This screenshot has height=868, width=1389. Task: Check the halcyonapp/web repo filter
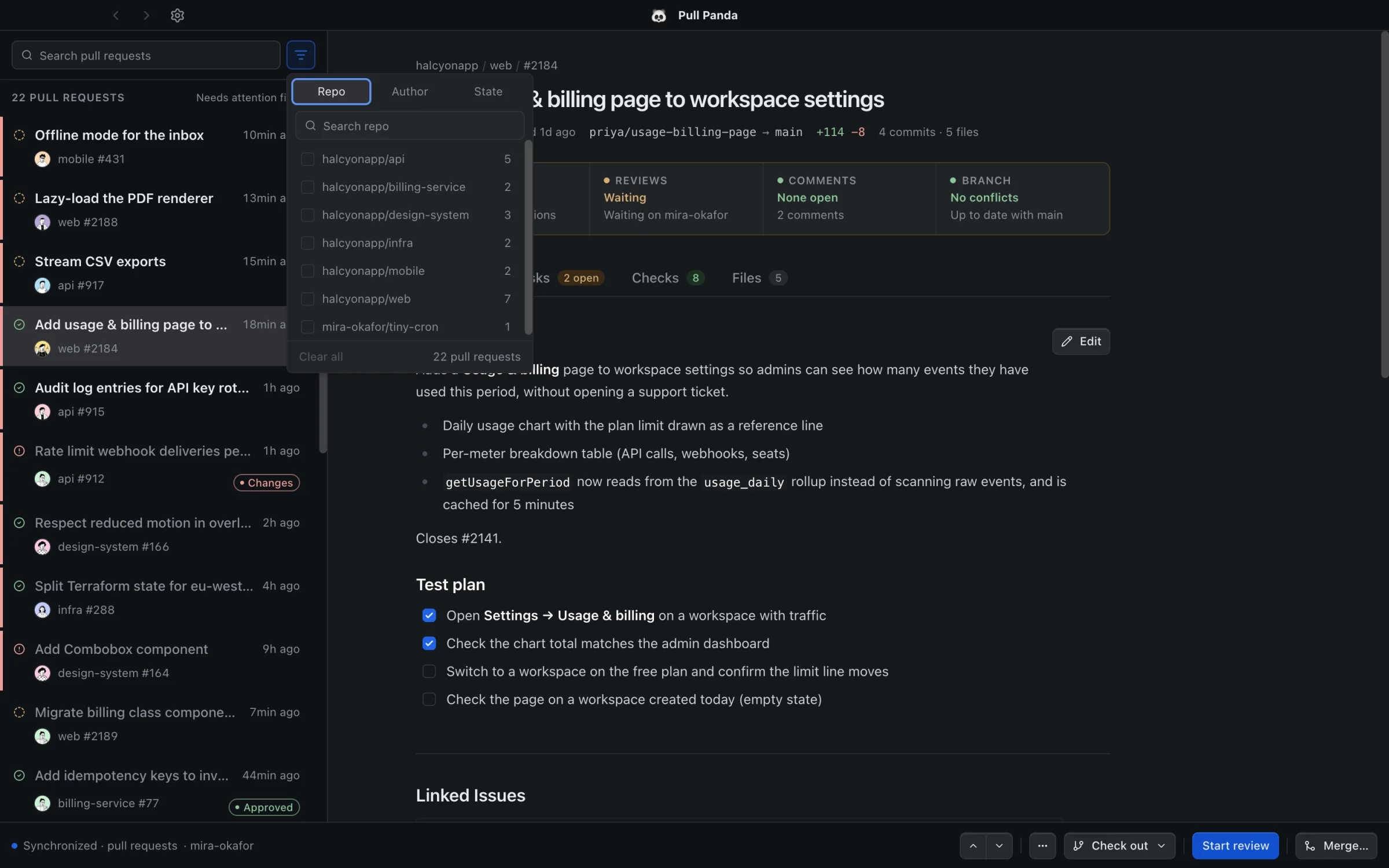(307, 299)
